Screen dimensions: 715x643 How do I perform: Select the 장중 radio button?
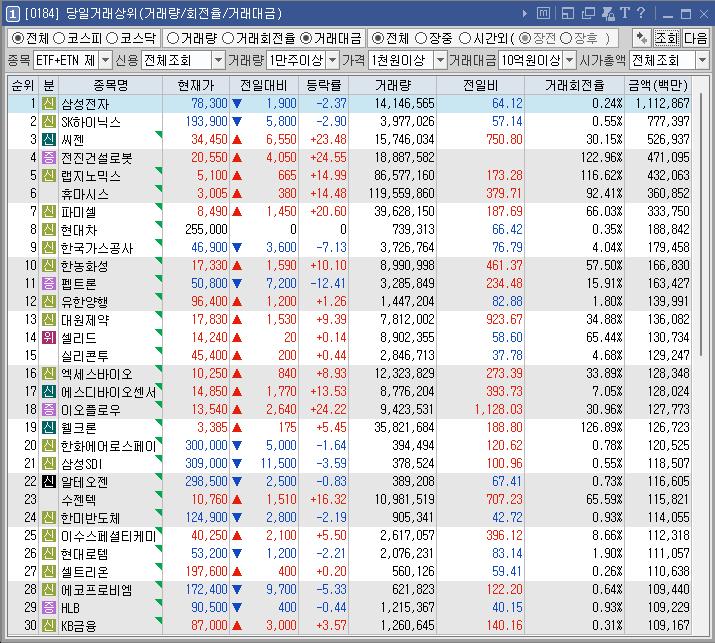pos(421,38)
